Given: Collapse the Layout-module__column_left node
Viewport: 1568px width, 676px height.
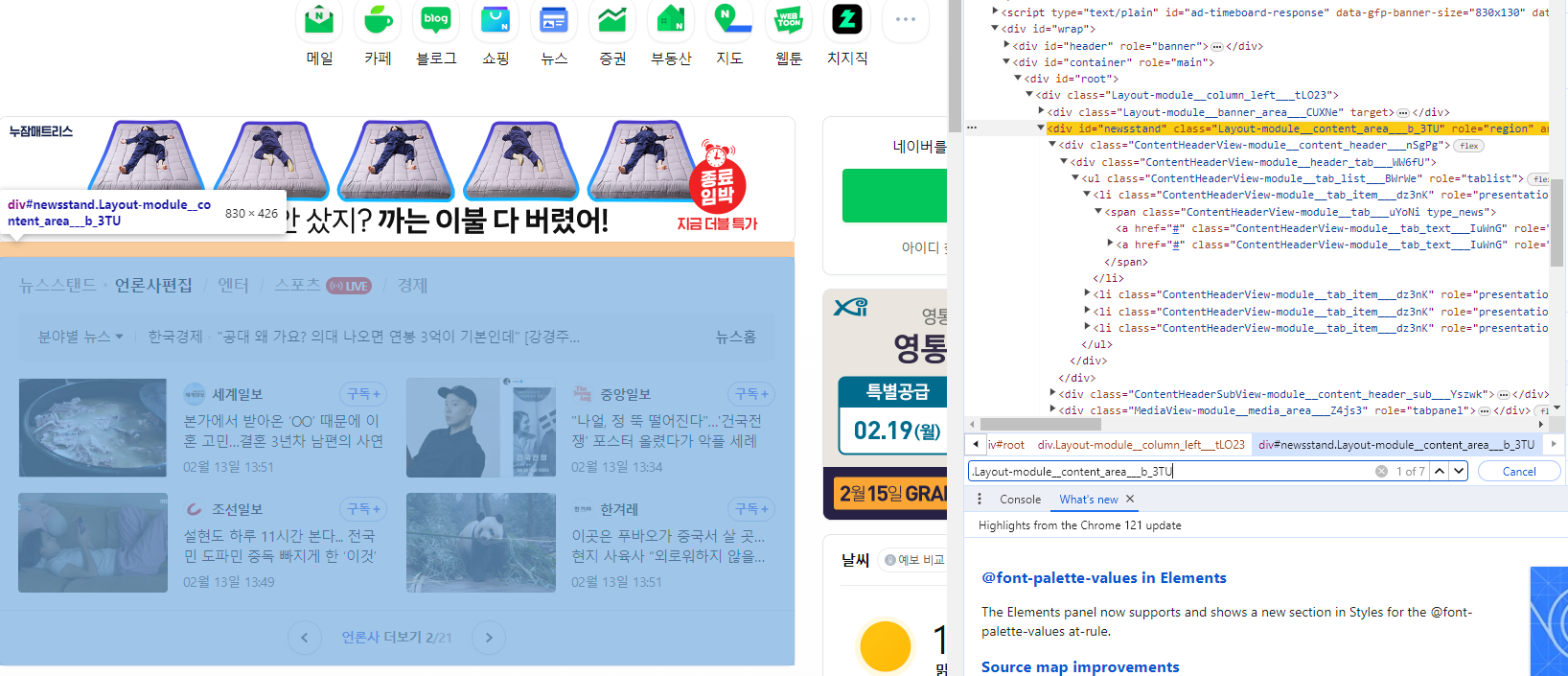Looking at the screenshot, I should point(1029,95).
